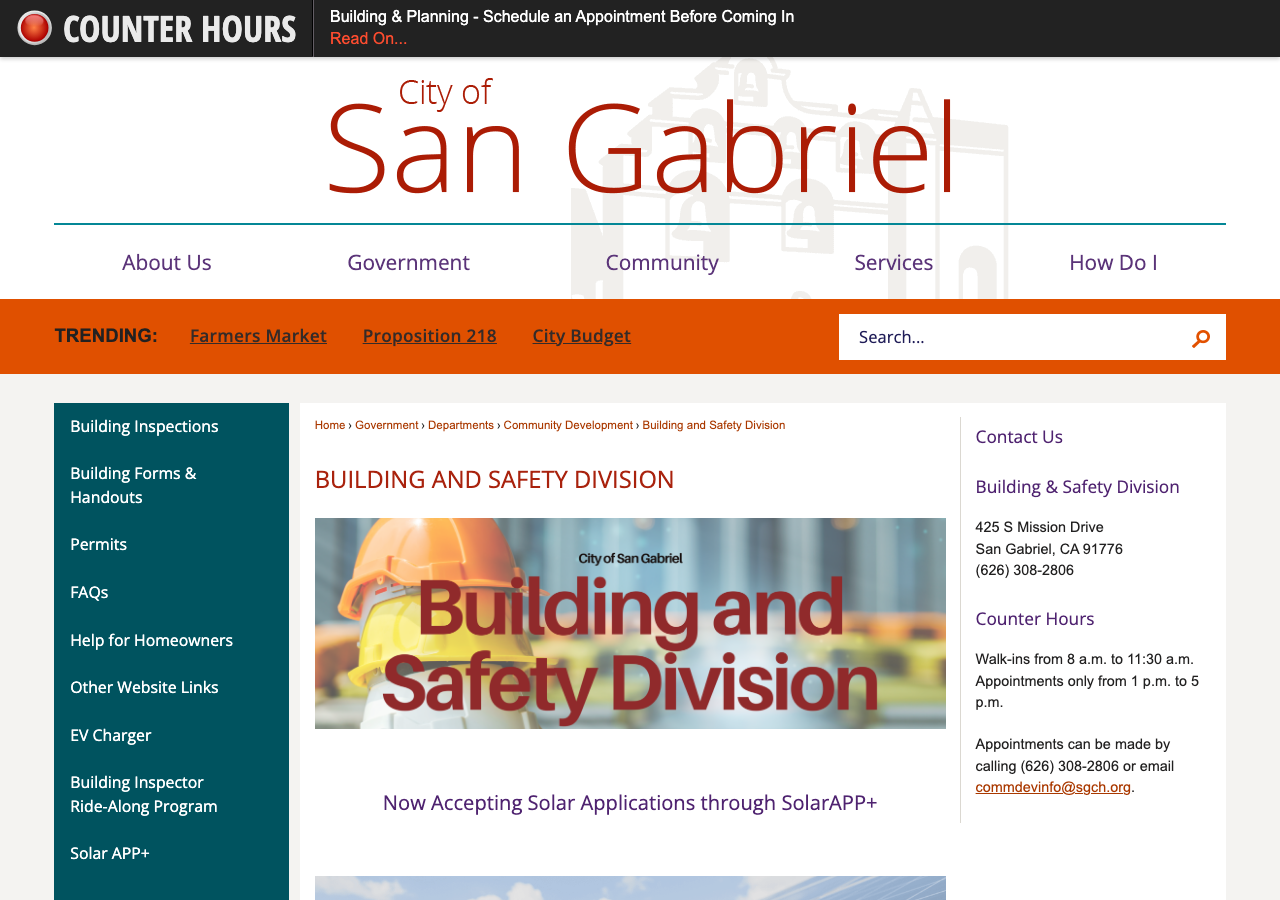Open the Permits sidebar item
Image resolution: width=1280 pixels, height=900 pixels.
[x=98, y=544]
